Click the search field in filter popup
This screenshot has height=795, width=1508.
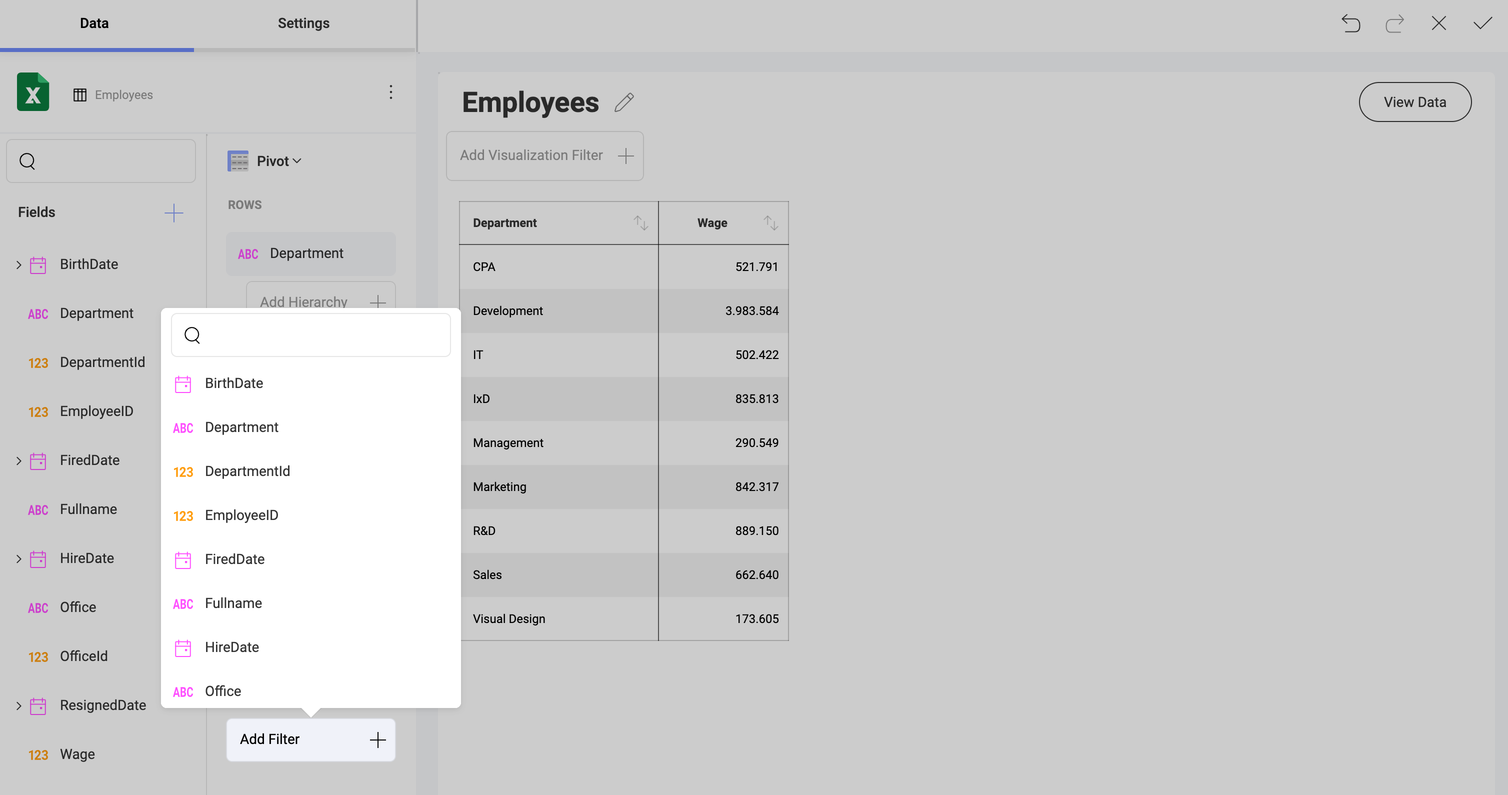tap(311, 335)
